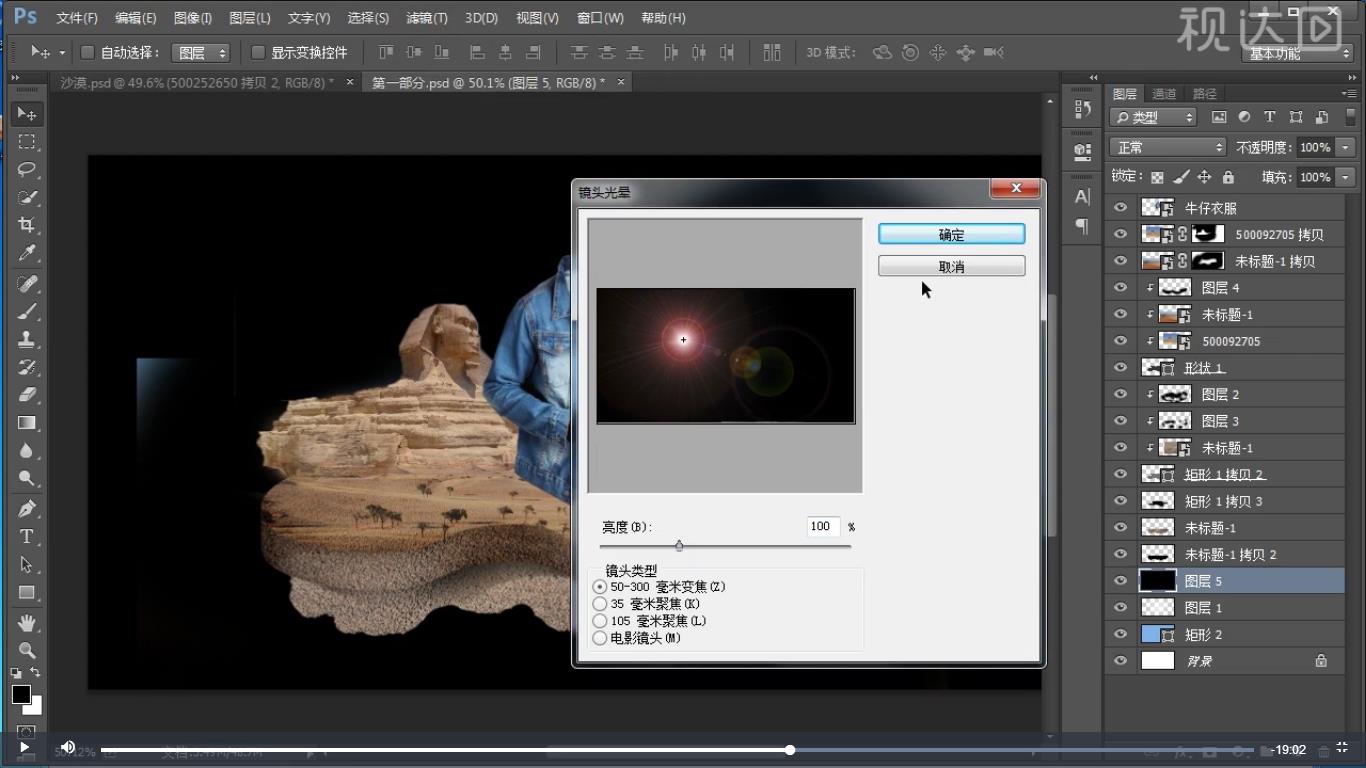Click the 确定 button in lens flare dialog
1366x768 pixels.
tap(951, 234)
